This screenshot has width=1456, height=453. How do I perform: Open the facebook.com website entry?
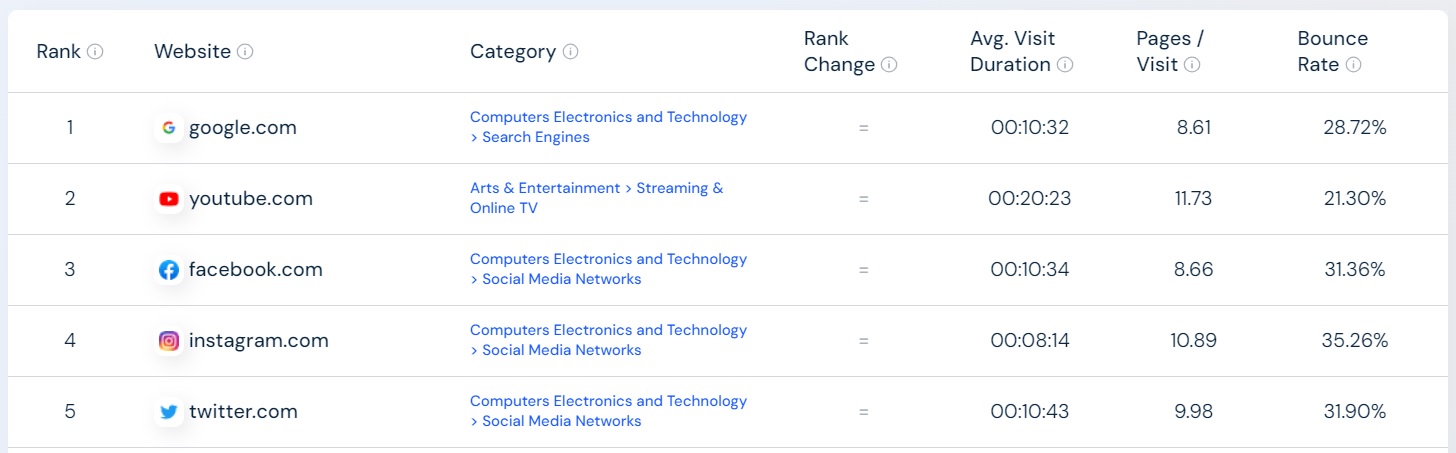tap(255, 270)
